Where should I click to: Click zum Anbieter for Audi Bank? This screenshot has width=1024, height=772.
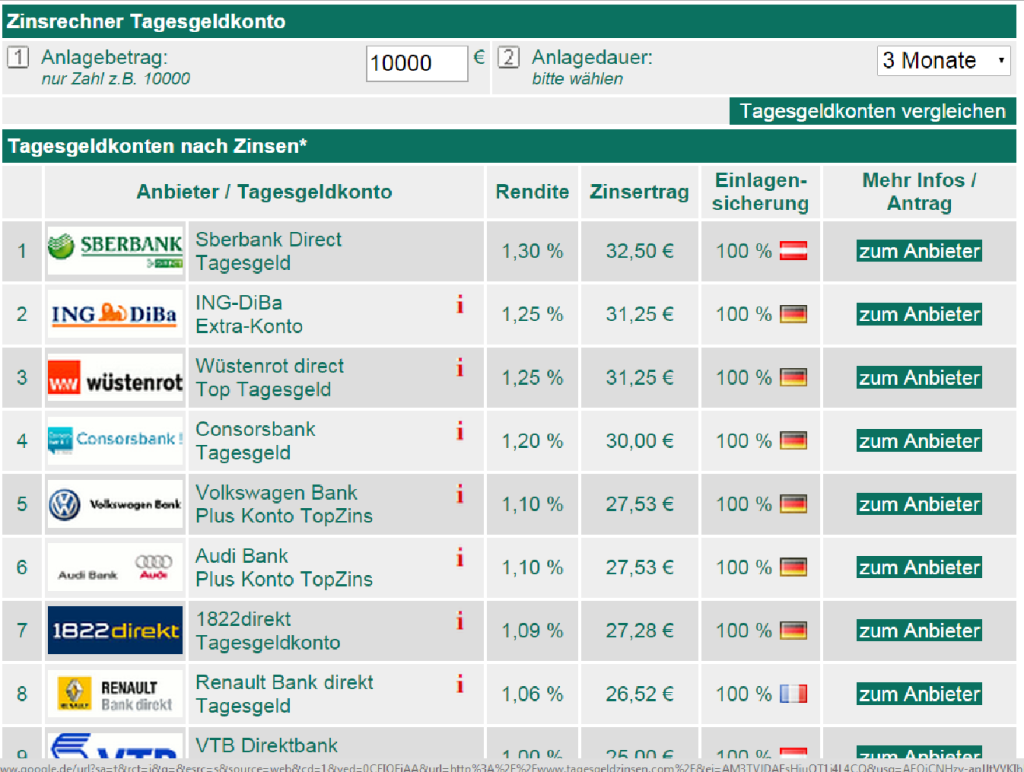pyautogui.click(x=919, y=568)
